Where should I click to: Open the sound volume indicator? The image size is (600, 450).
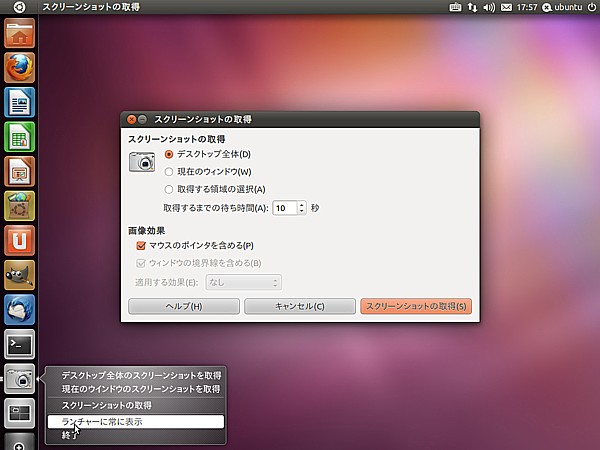point(489,7)
